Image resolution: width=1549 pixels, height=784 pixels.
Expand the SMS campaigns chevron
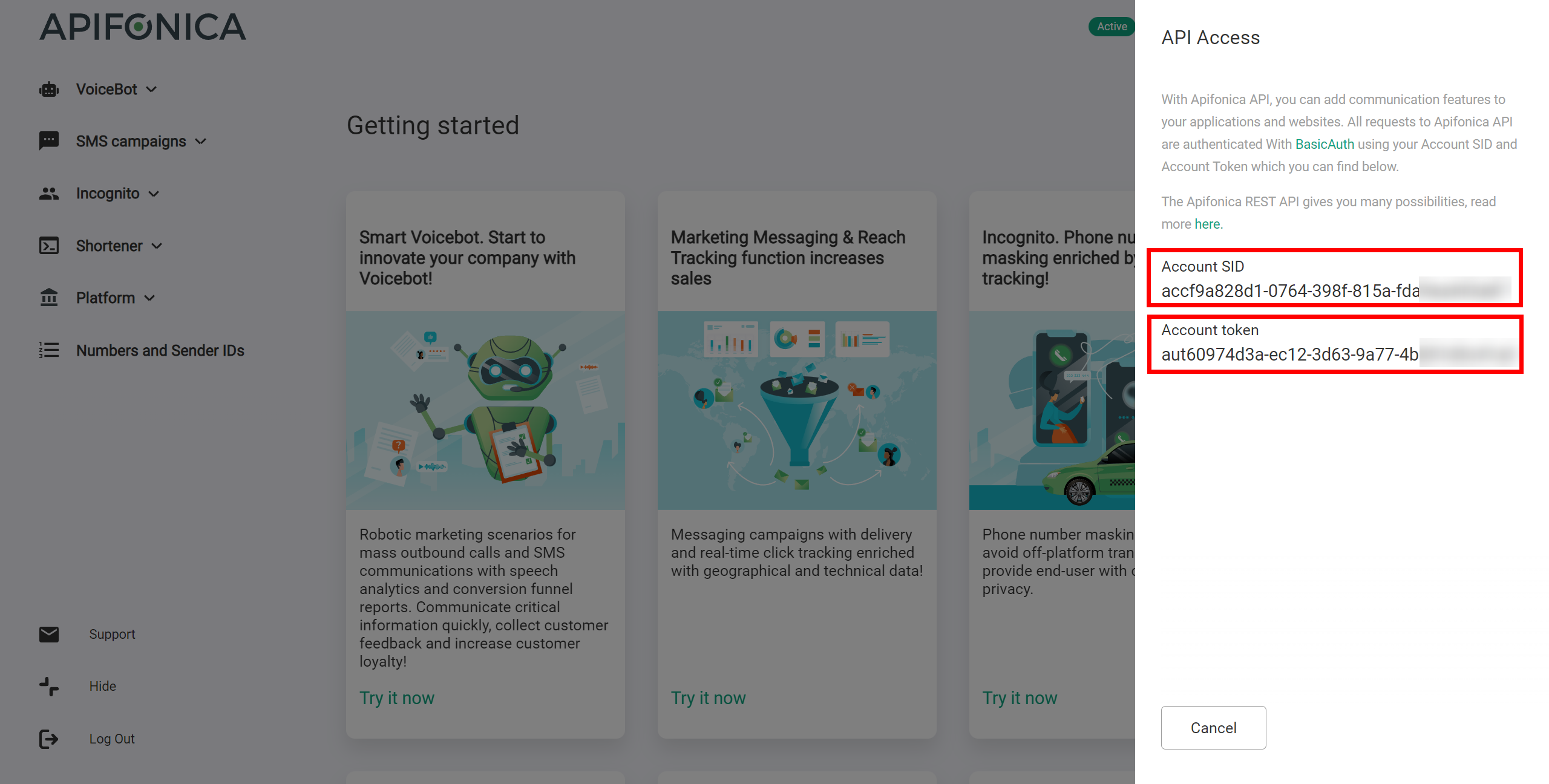[201, 142]
